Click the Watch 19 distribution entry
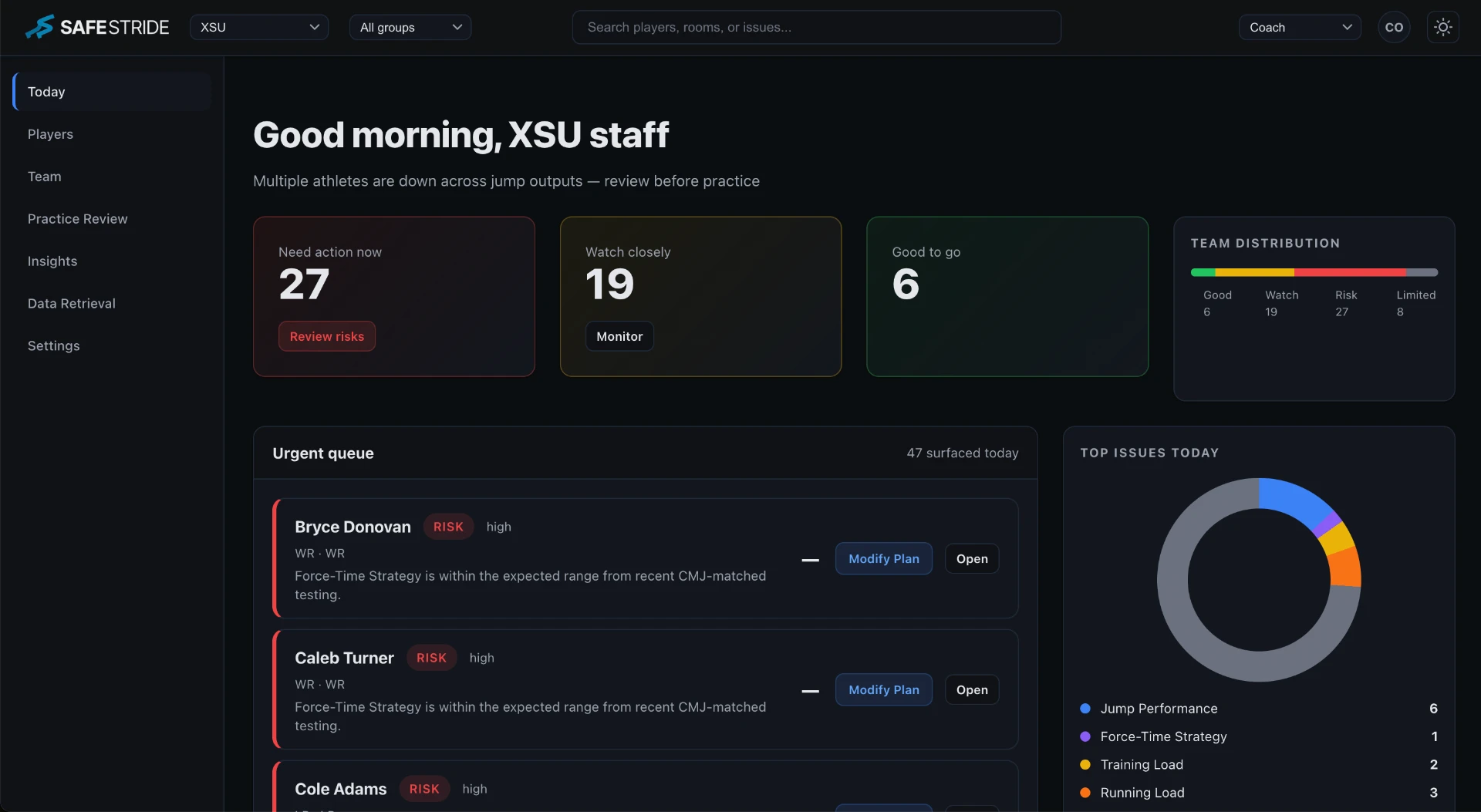Screen dimensions: 1481x812 point(1281,303)
